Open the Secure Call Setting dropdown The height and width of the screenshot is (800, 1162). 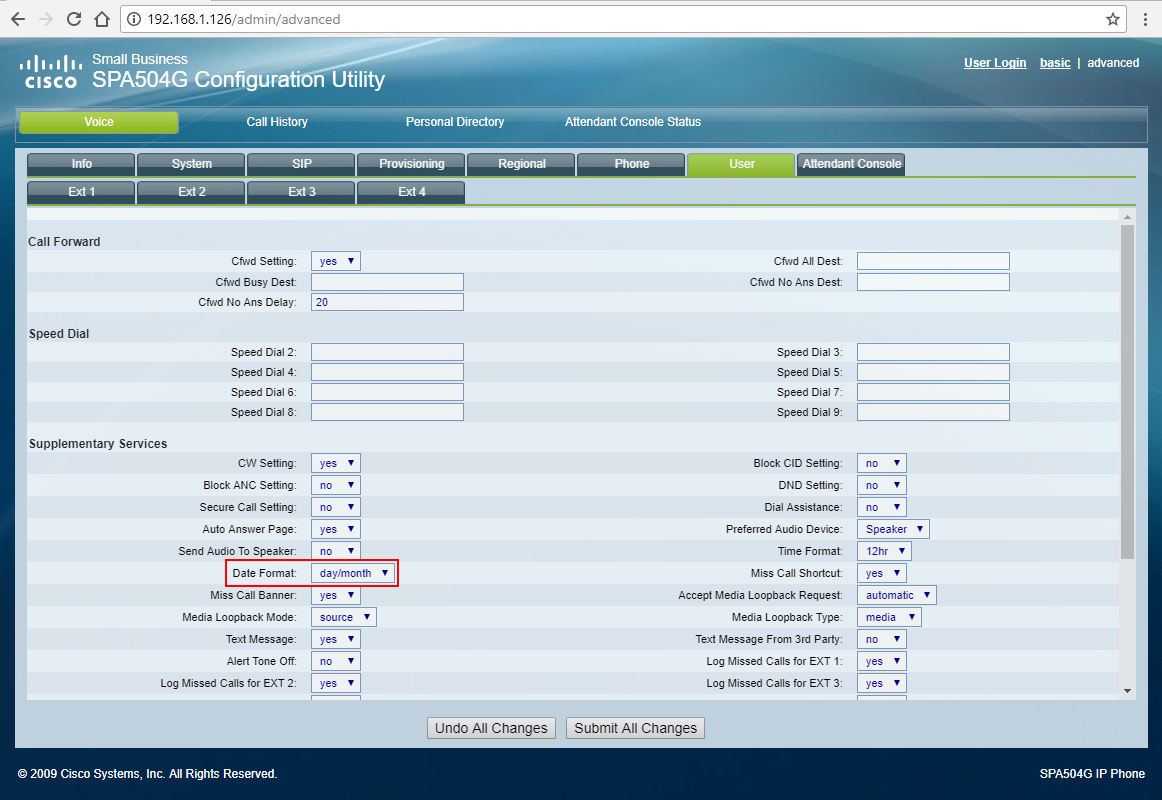[336, 507]
